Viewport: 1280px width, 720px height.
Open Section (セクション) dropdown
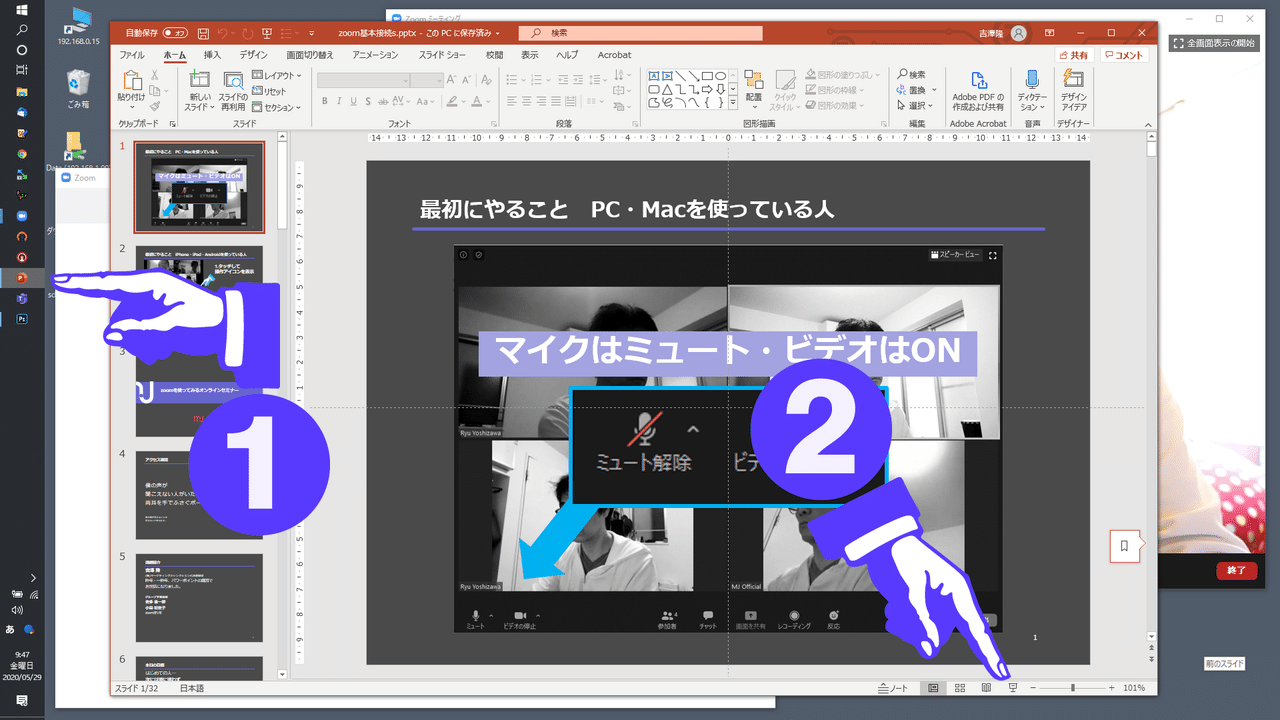[276, 107]
